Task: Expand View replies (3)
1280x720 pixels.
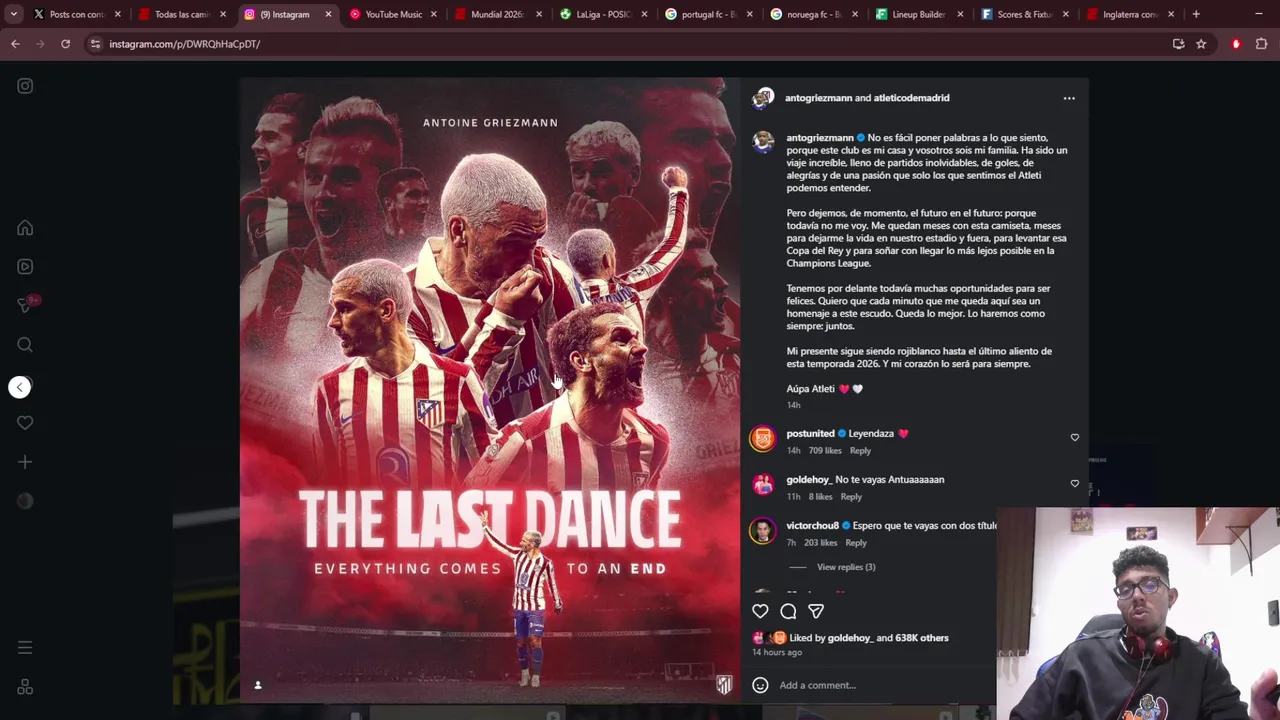Action: tap(846, 567)
